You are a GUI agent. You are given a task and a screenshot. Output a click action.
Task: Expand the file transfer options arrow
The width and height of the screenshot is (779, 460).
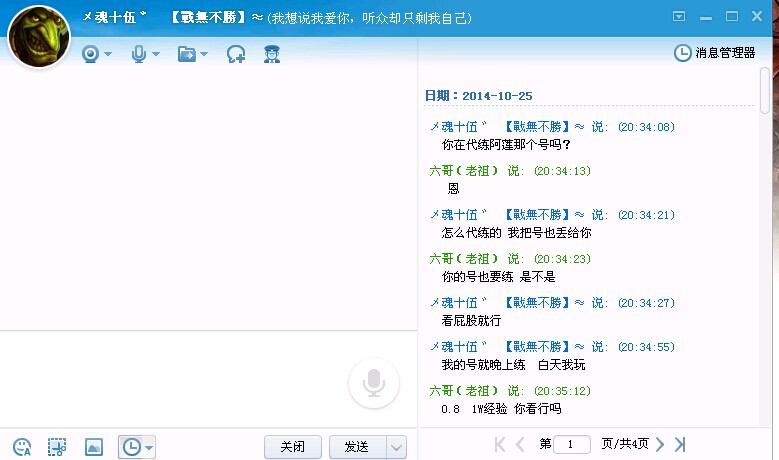pyautogui.click(x=204, y=54)
